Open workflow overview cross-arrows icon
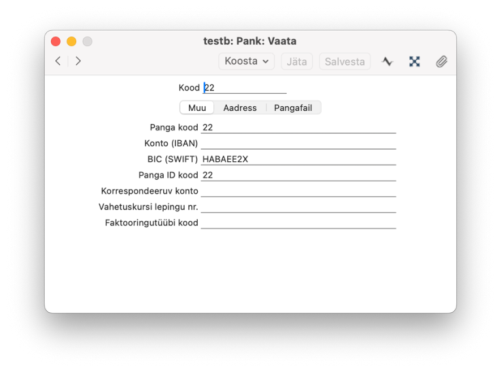The height and width of the screenshot is (372, 501). (414, 61)
